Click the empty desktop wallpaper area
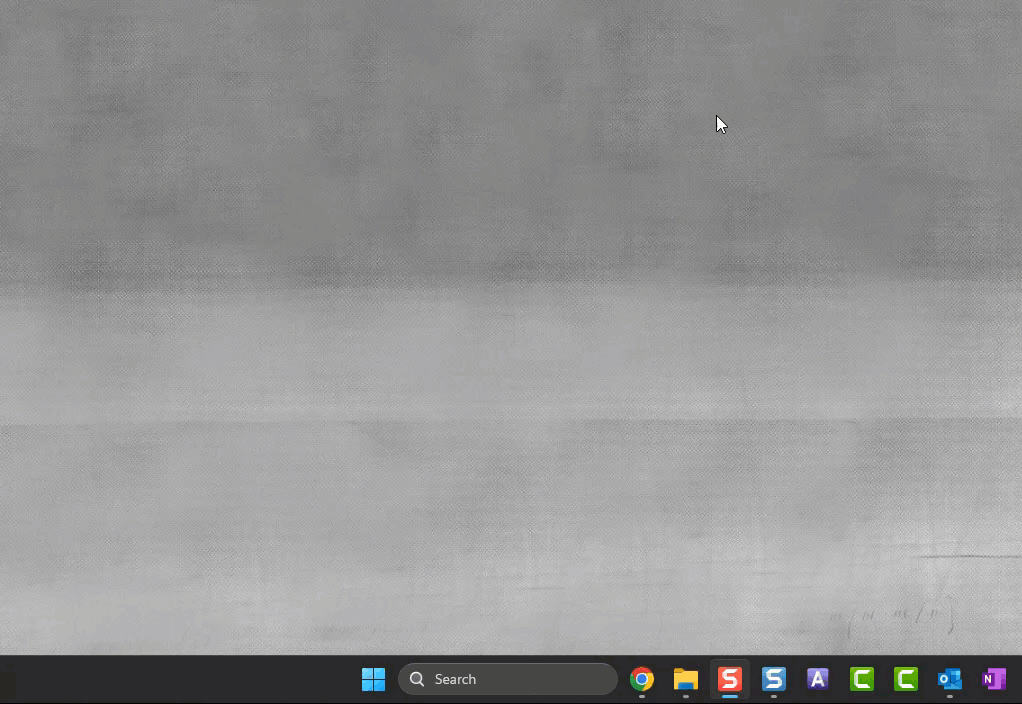 click(400, 300)
